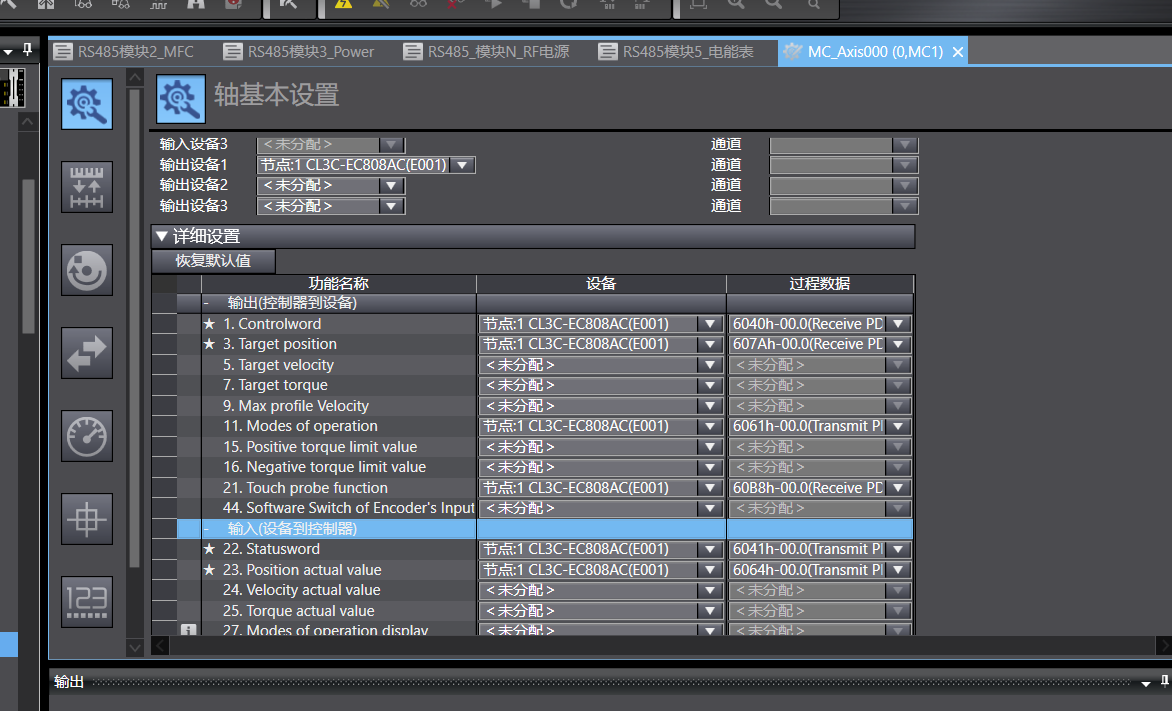This screenshot has height=711, width=1172.
Task: Collapse the 输出(控制器到设备) group
Action: tap(206, 303)
